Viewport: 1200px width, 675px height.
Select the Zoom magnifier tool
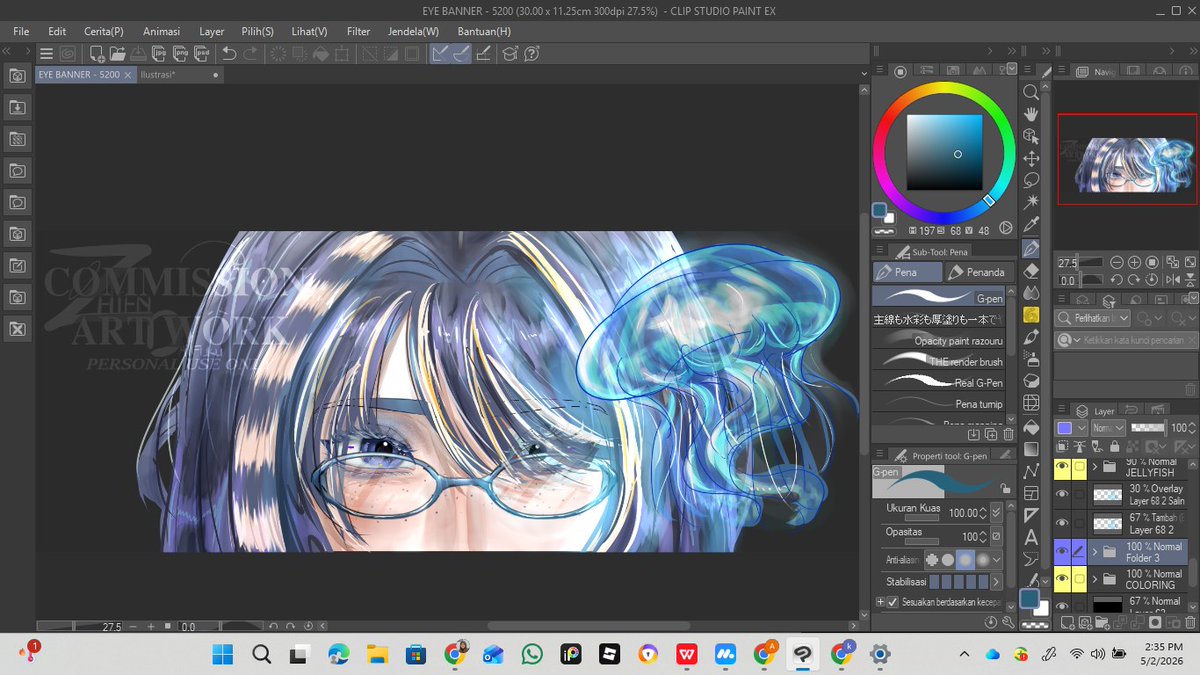[1031, 92]
